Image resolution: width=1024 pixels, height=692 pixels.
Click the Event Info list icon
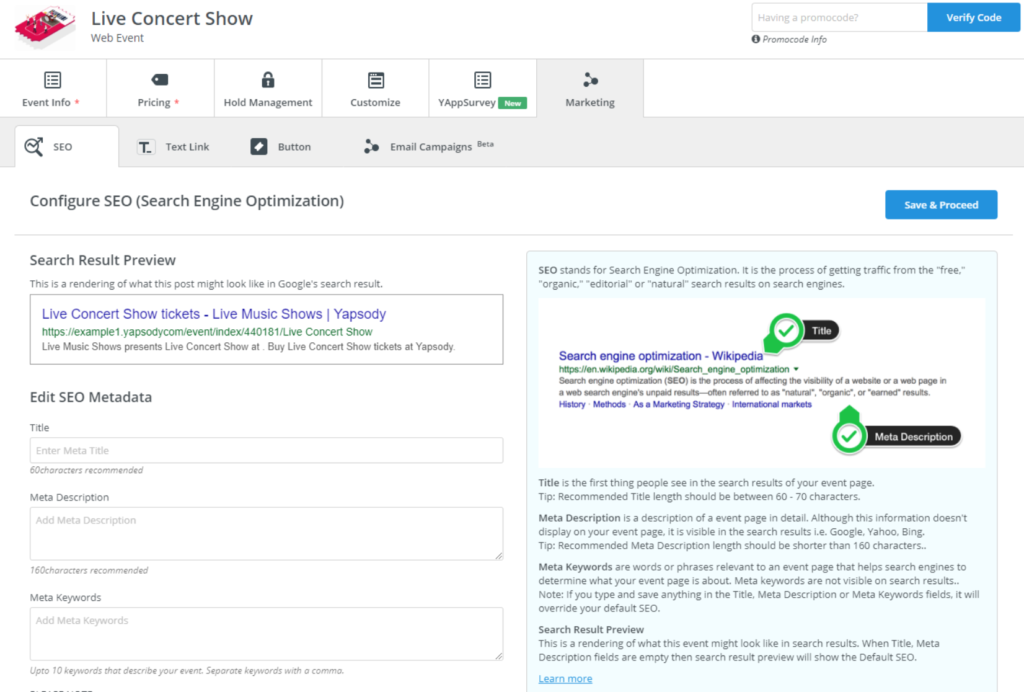click(52, 80)
